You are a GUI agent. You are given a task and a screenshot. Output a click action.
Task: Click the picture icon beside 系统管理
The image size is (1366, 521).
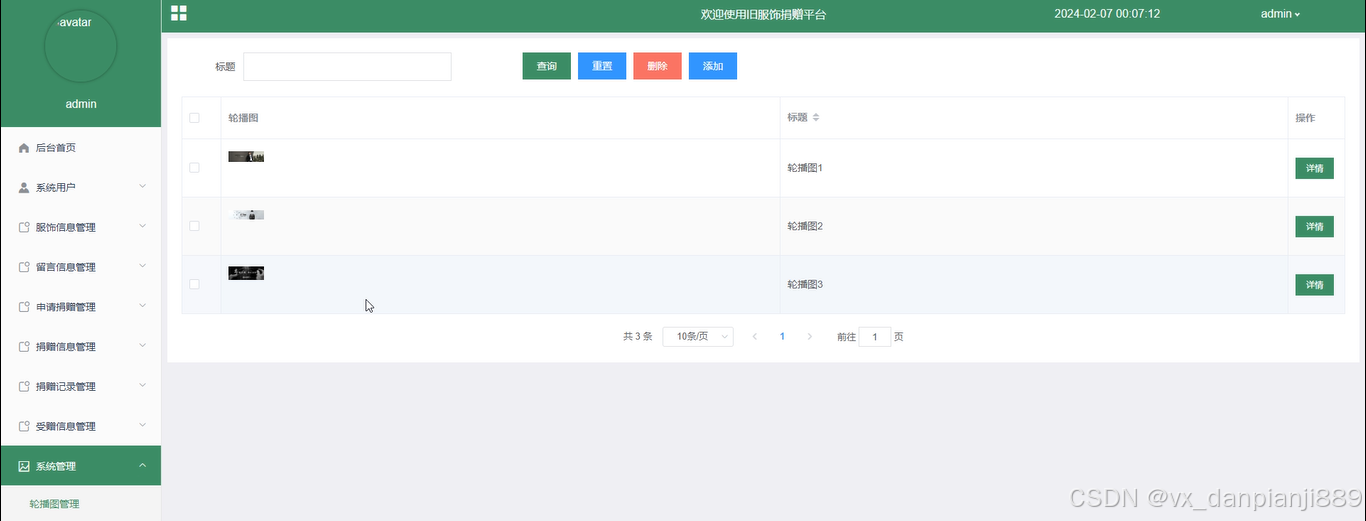click(x=24, y=466)
